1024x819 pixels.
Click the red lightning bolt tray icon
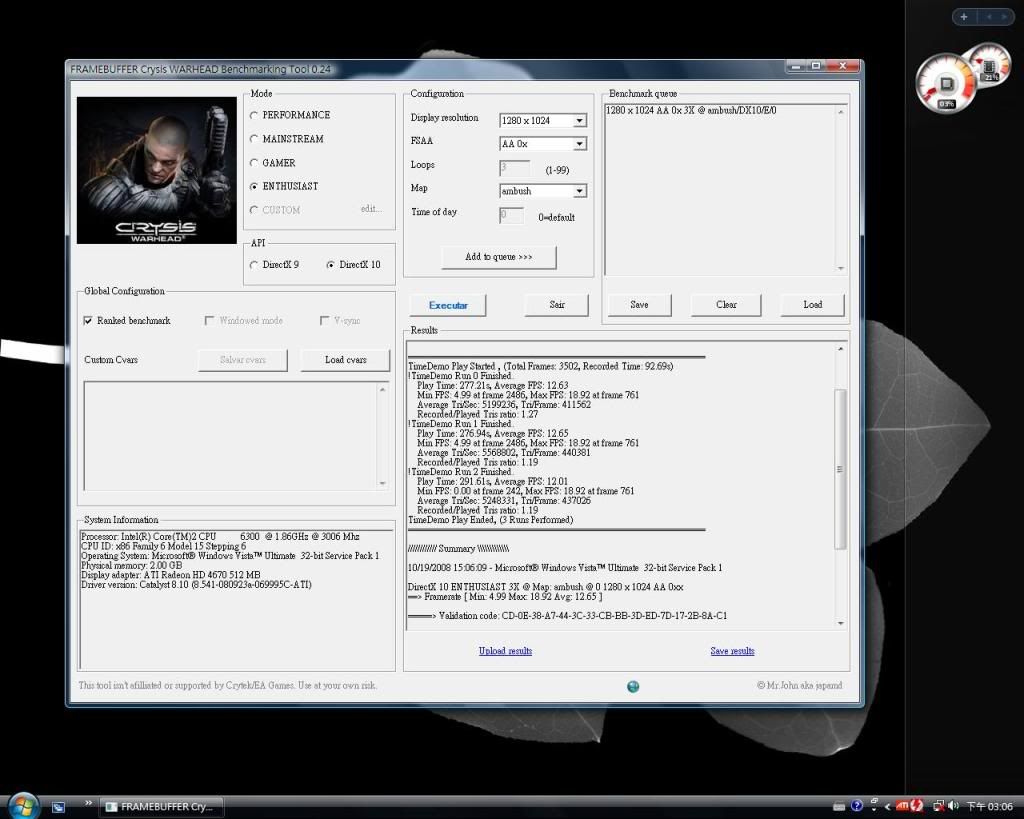click(x=916, y=806)
